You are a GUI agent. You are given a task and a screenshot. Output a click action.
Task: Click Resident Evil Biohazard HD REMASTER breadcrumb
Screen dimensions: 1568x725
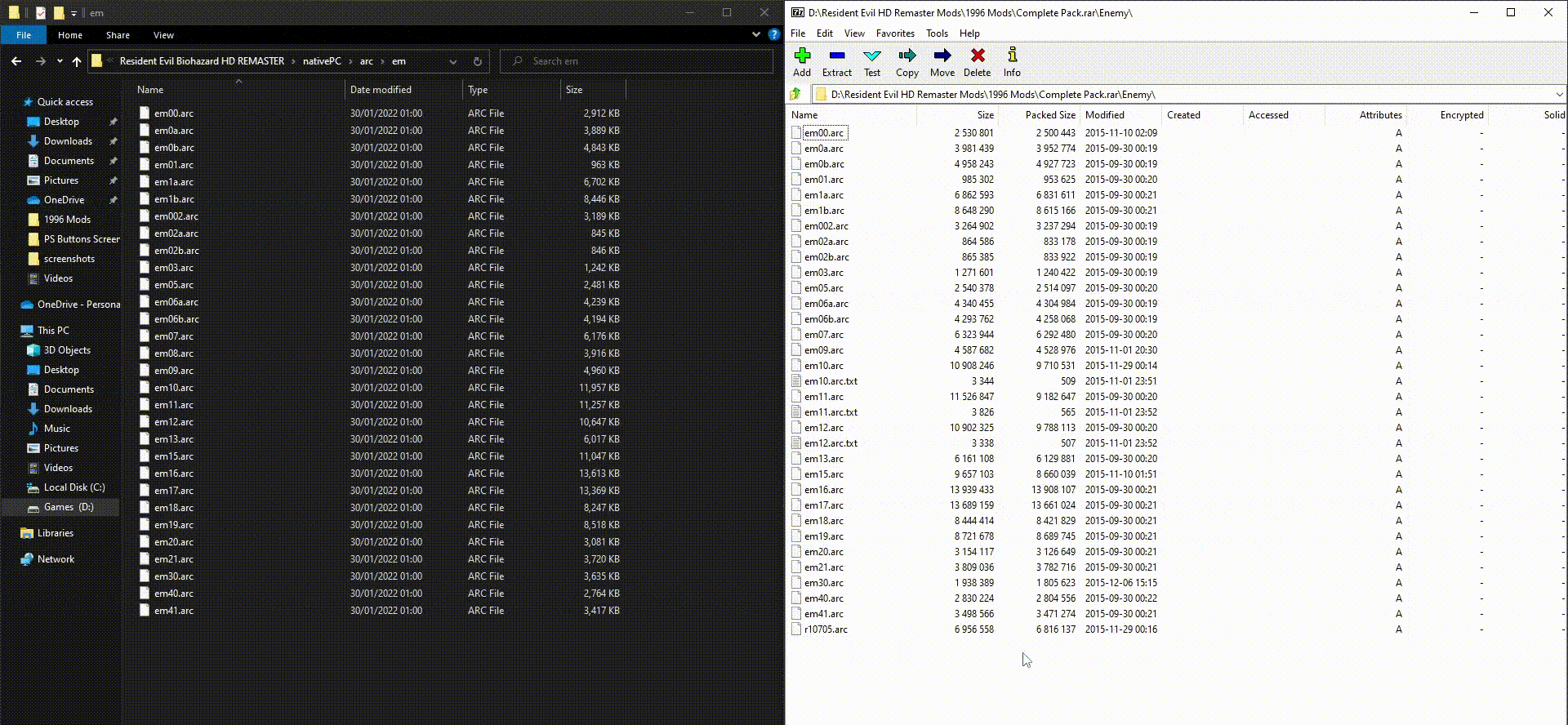pyautogui.click(x=202, y=61)
